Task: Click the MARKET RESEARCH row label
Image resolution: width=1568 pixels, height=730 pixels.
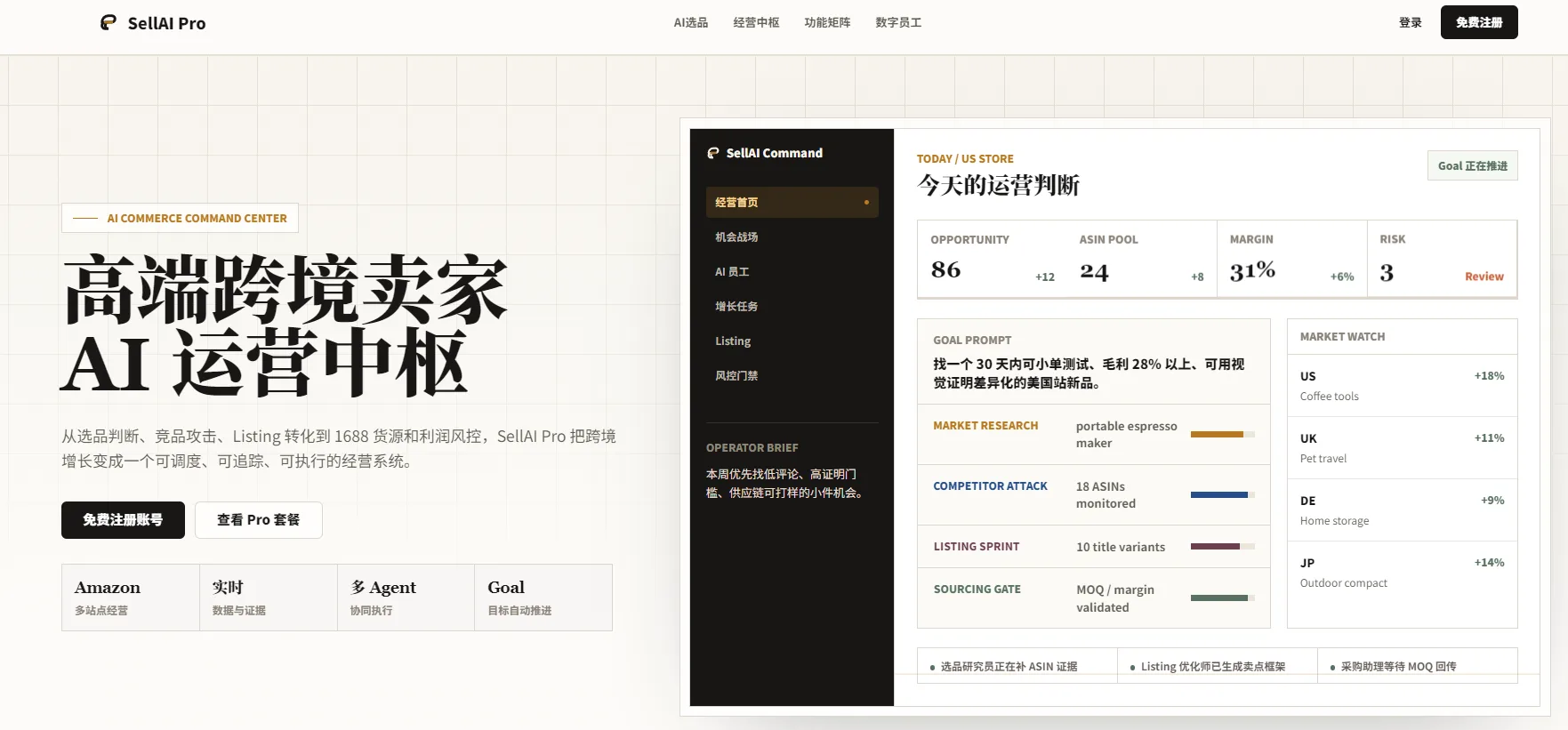Action: tap(985, 426)
